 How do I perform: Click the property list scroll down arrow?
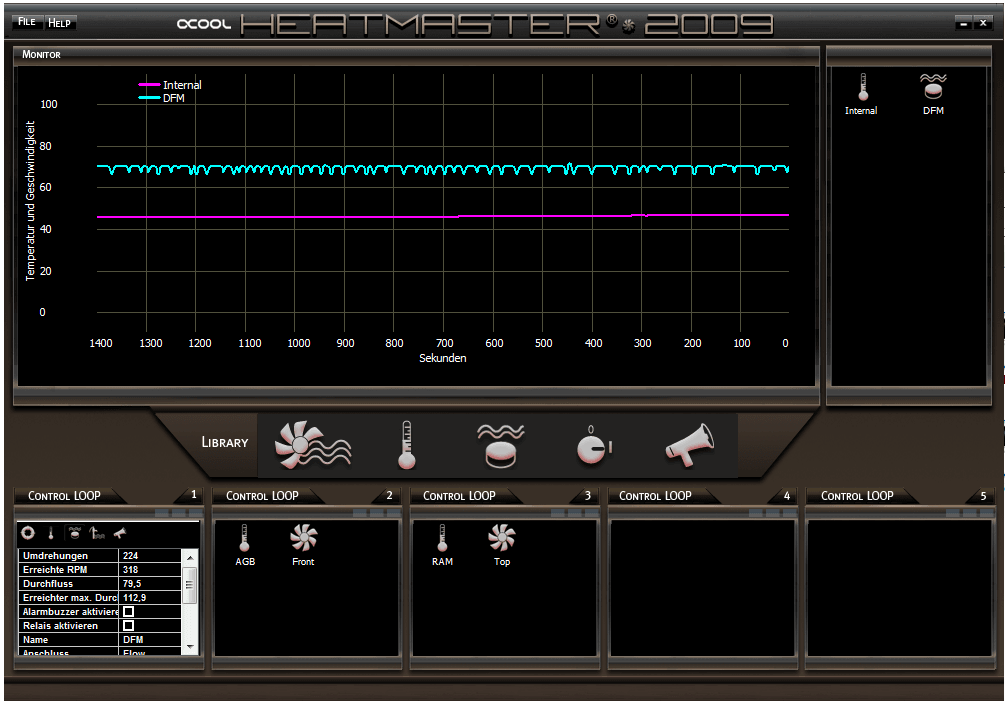(190, 647)
